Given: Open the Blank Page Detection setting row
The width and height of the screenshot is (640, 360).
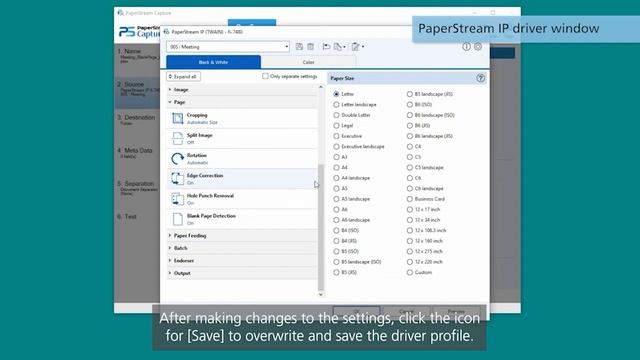Looking at the screenshot, I should coord(242,219).
